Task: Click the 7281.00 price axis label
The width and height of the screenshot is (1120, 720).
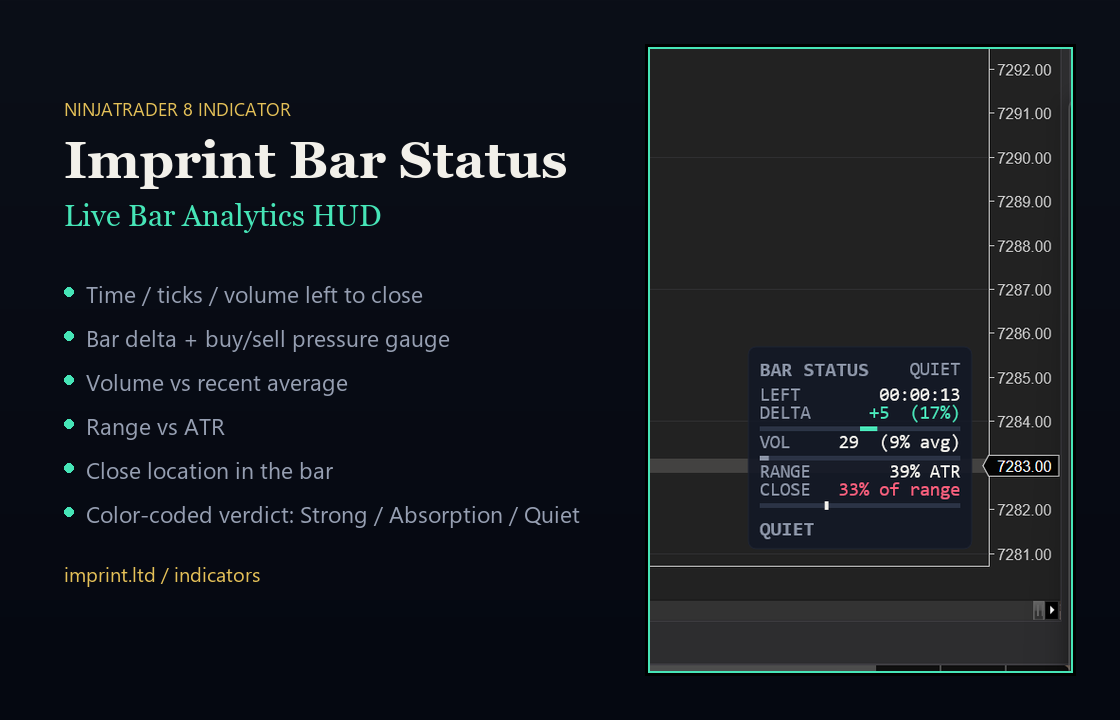Action: [1024, 554]
